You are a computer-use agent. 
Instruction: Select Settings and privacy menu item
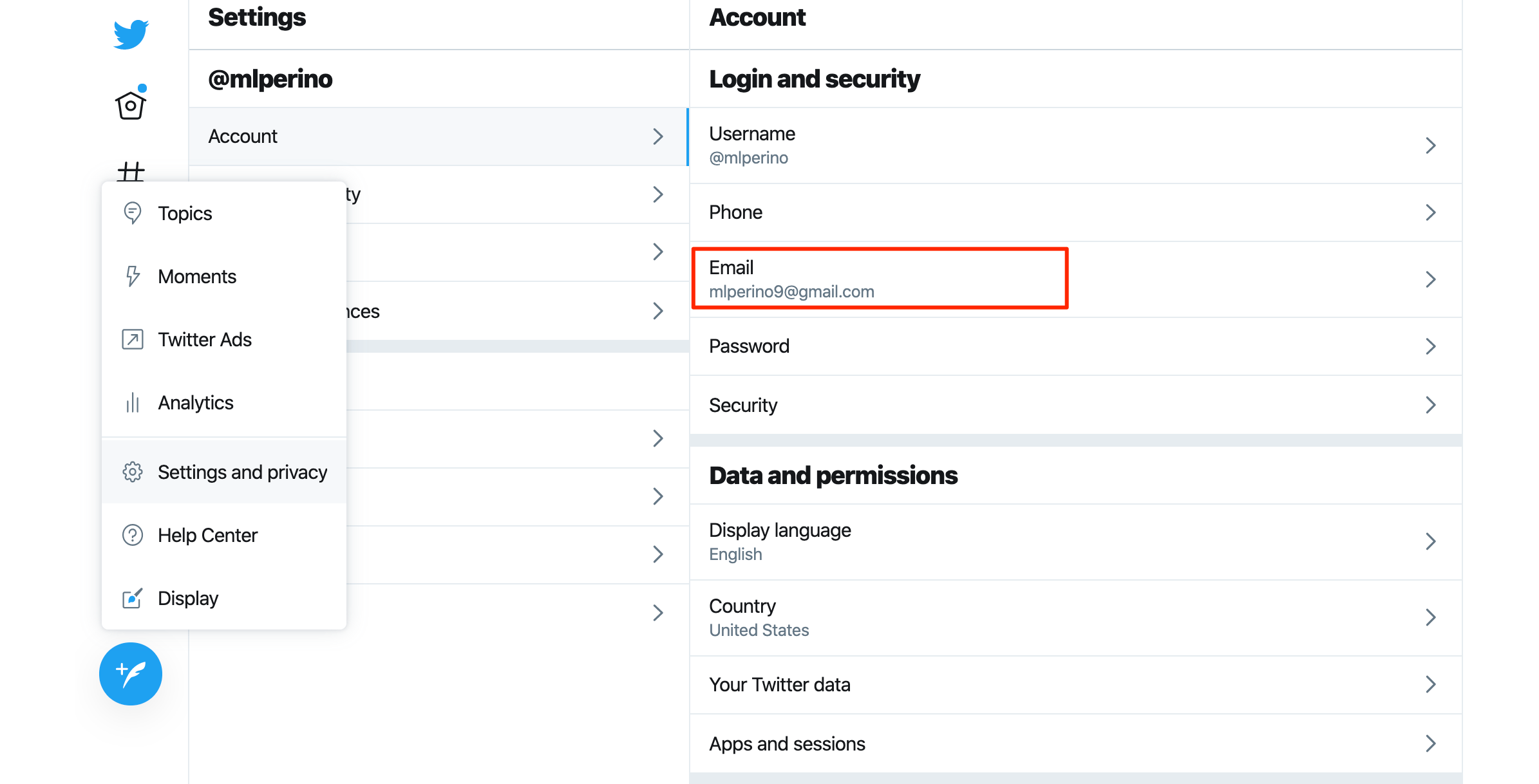tap(242, 472)
